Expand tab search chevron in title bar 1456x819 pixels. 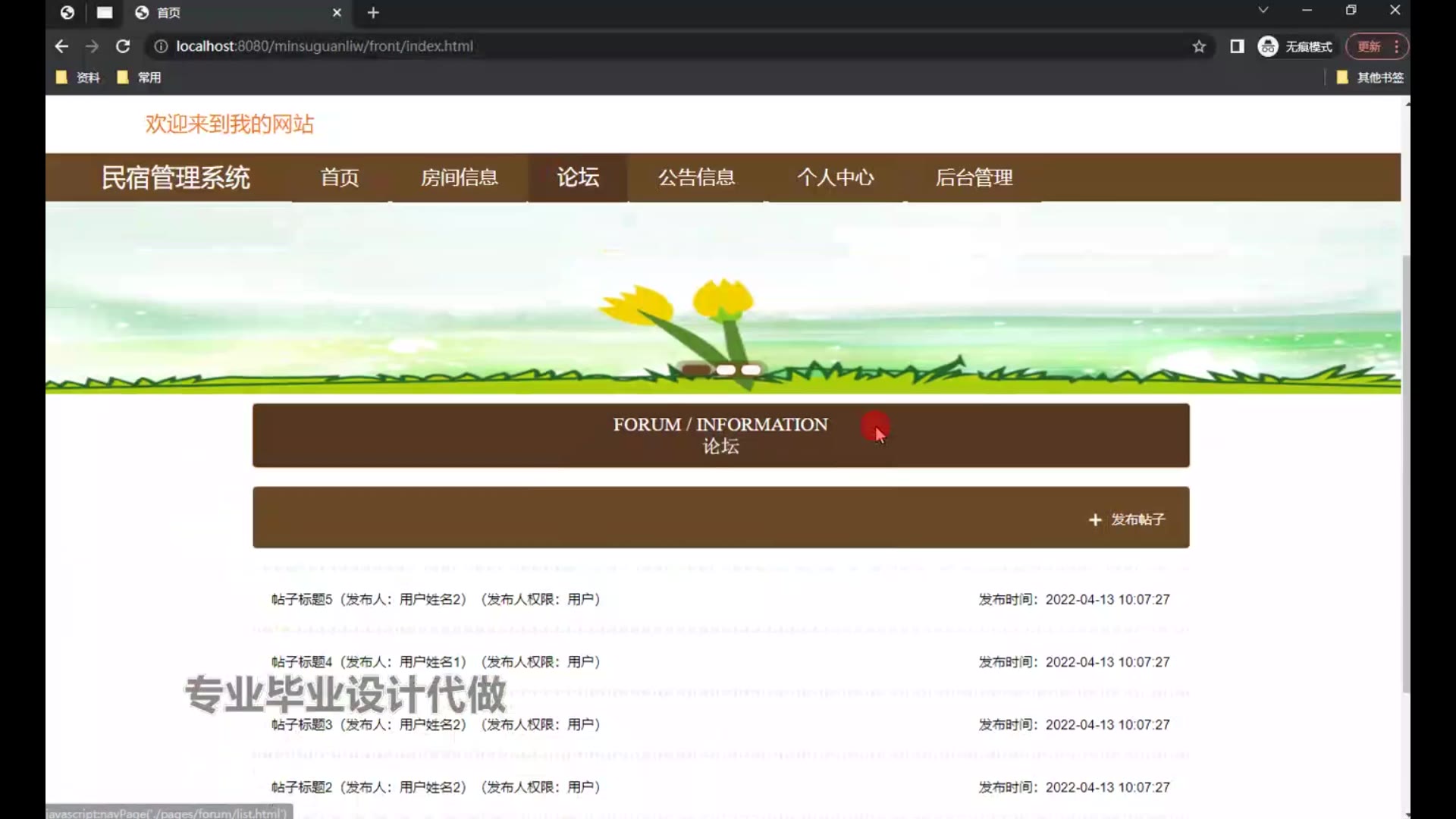pyautogui.click(x=1263, y=11)
